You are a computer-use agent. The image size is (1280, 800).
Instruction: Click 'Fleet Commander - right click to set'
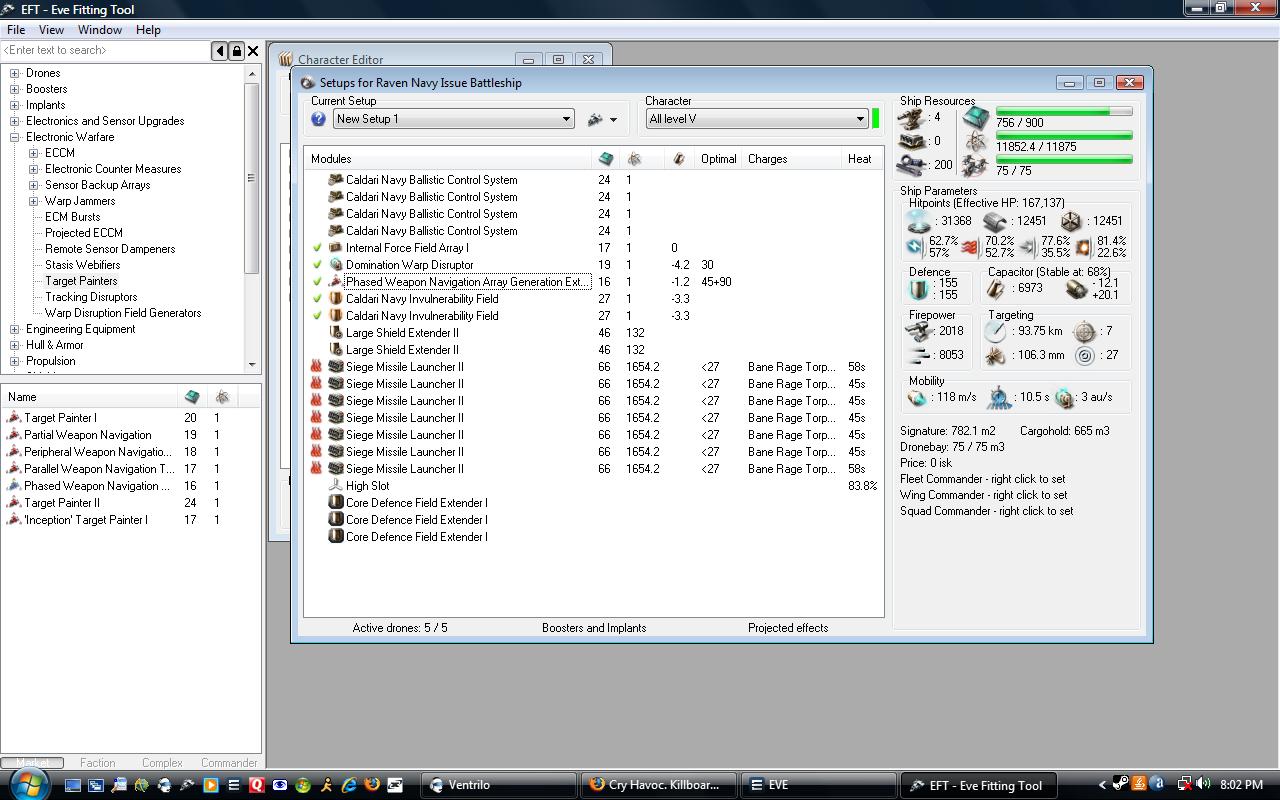pyautogui.click(x=982, y=479)
